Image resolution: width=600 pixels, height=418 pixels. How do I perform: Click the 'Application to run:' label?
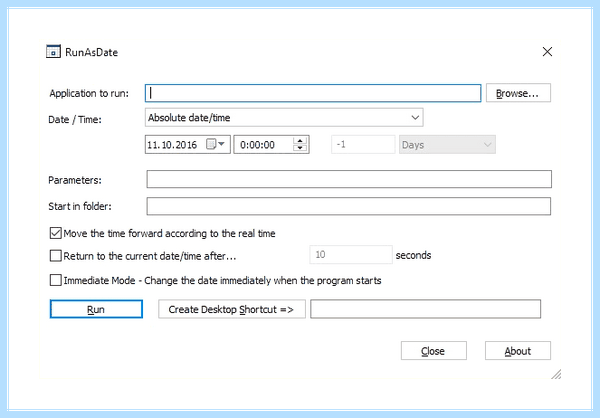pos(89,93)
